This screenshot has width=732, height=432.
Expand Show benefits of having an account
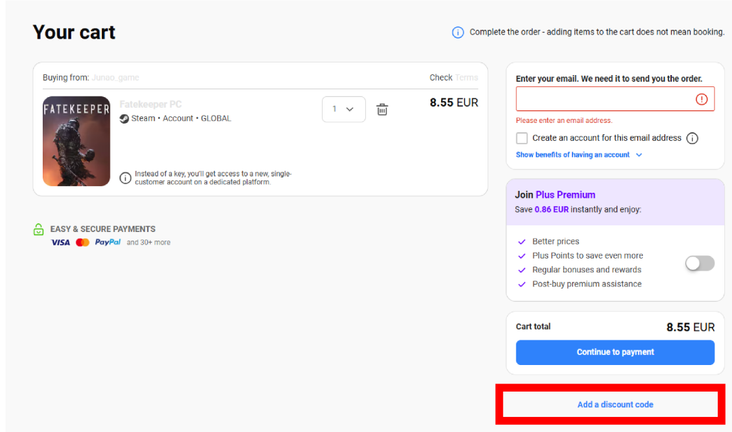[579, 155]
